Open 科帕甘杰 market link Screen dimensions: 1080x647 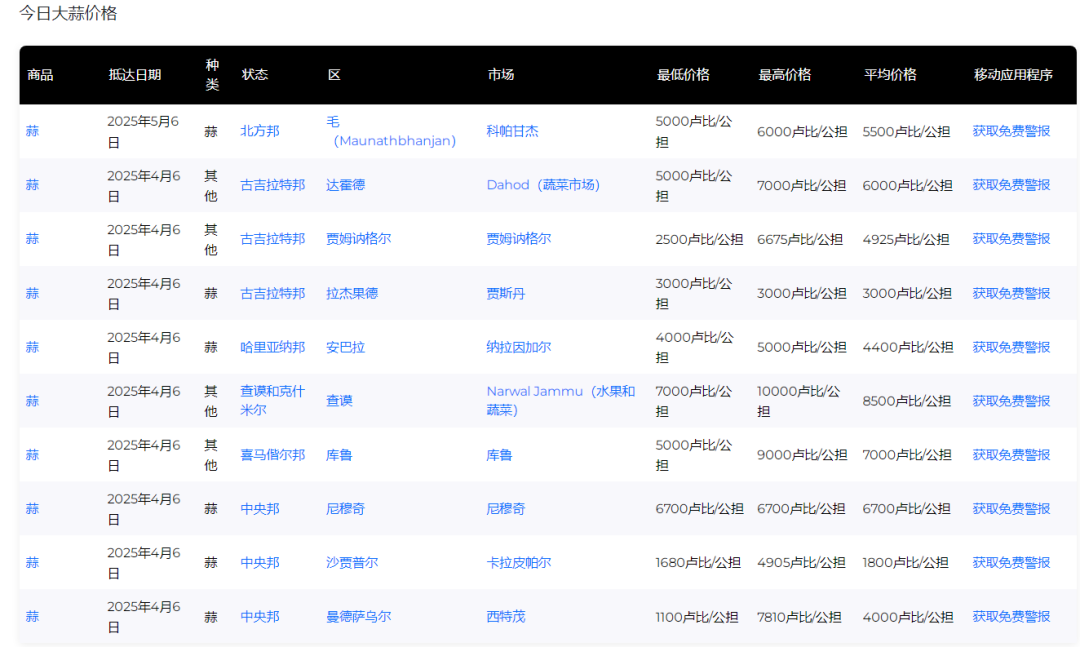pos(512,131)
